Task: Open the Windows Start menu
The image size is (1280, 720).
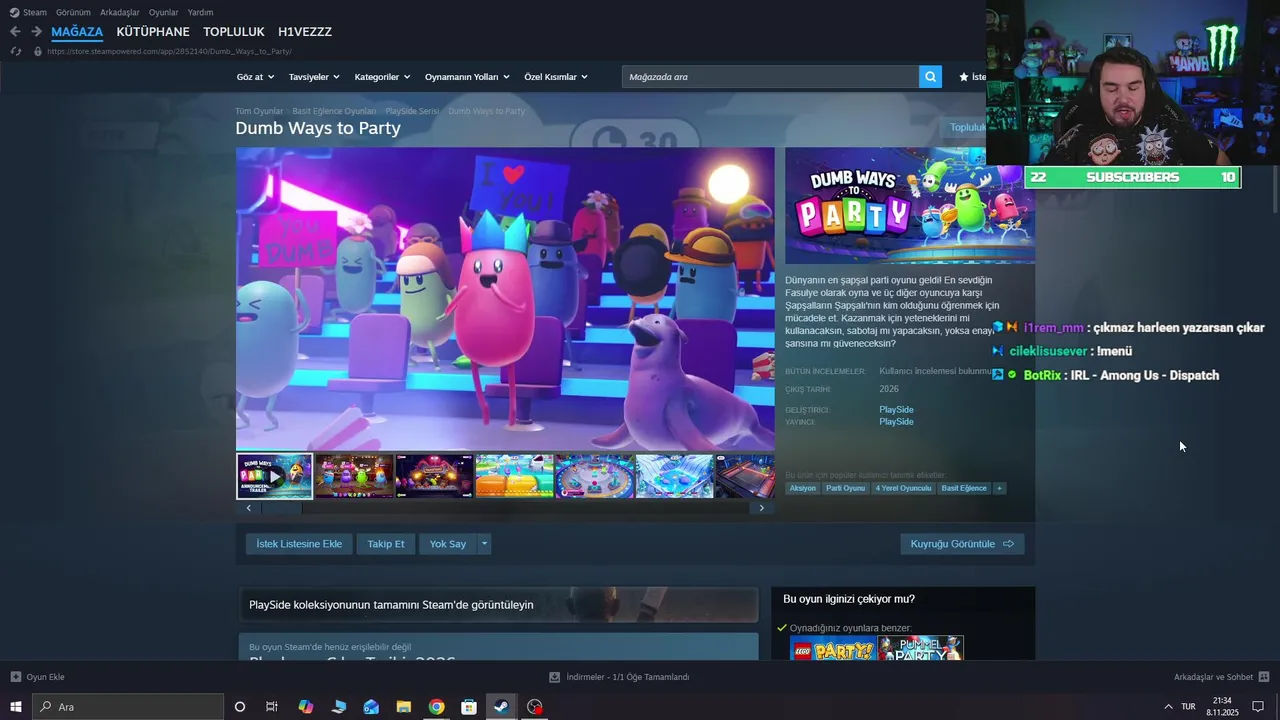Action: click(15, 707)
